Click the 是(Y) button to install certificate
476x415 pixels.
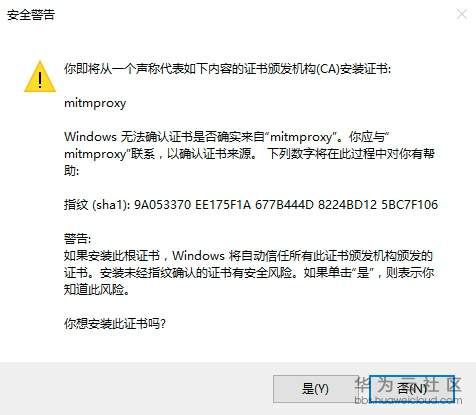click(x=315, y=389)
